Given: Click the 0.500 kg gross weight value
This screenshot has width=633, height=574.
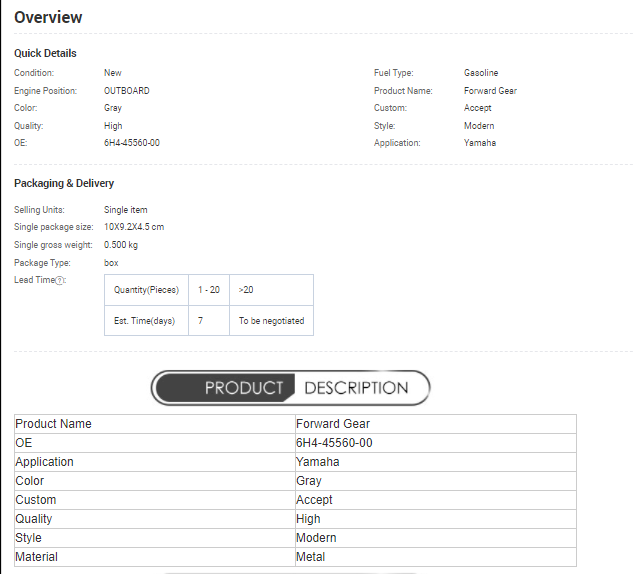Looking at the screenshot, I should (x=121, y=245).
